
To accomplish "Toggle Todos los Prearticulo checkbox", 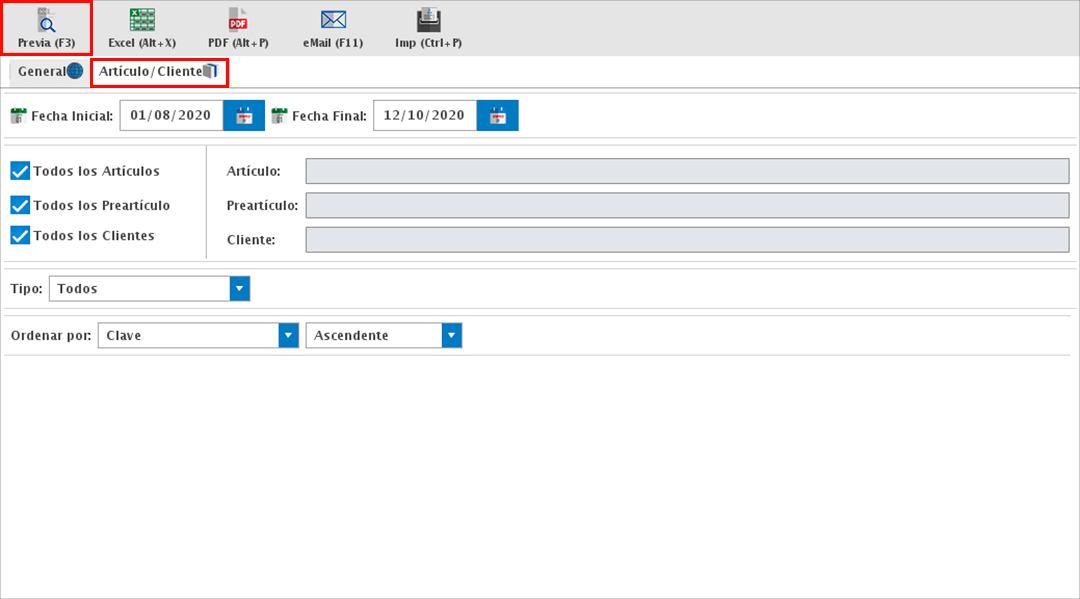I will pos(20,205).
